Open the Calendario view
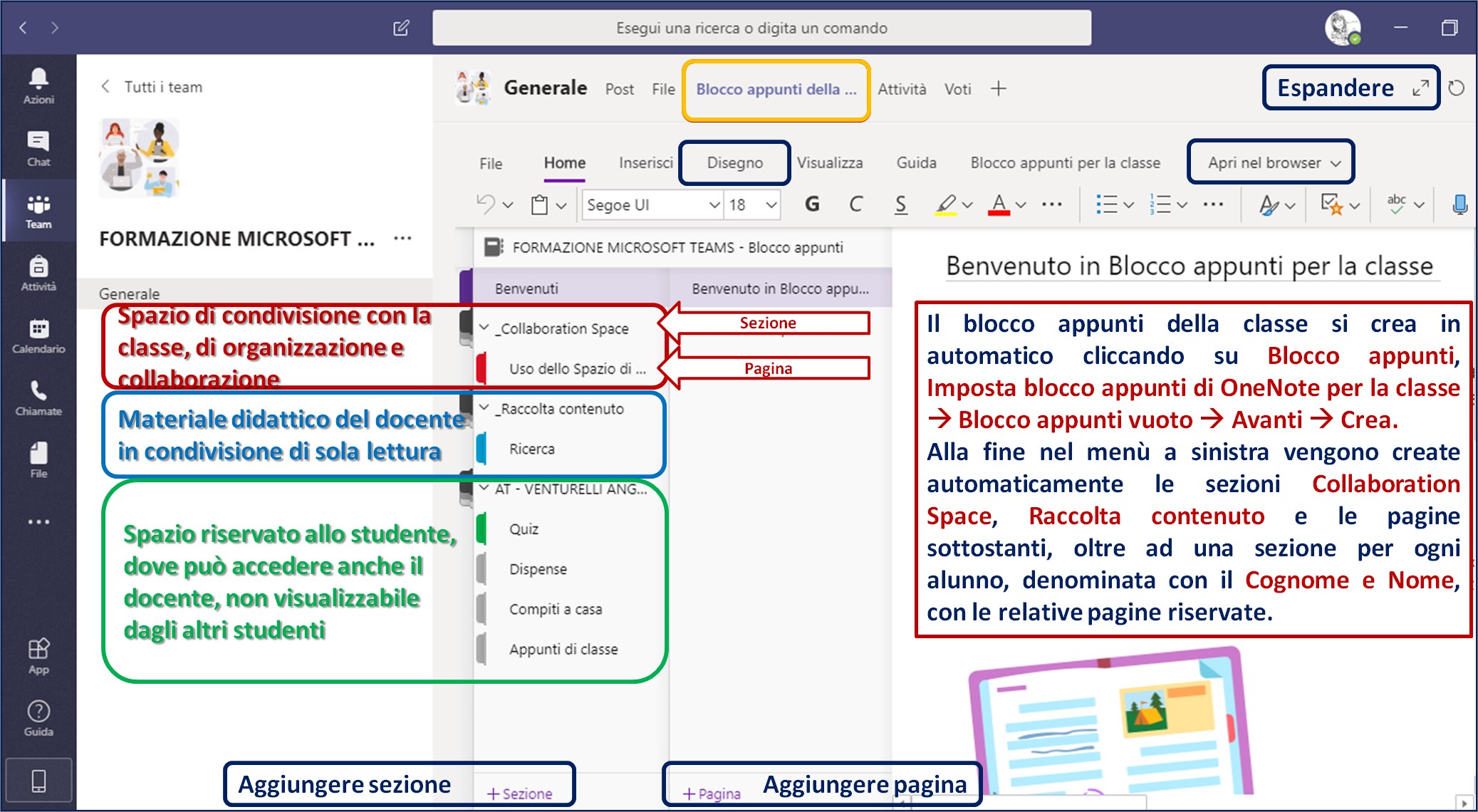1478x812 pixels. [38, 335]
